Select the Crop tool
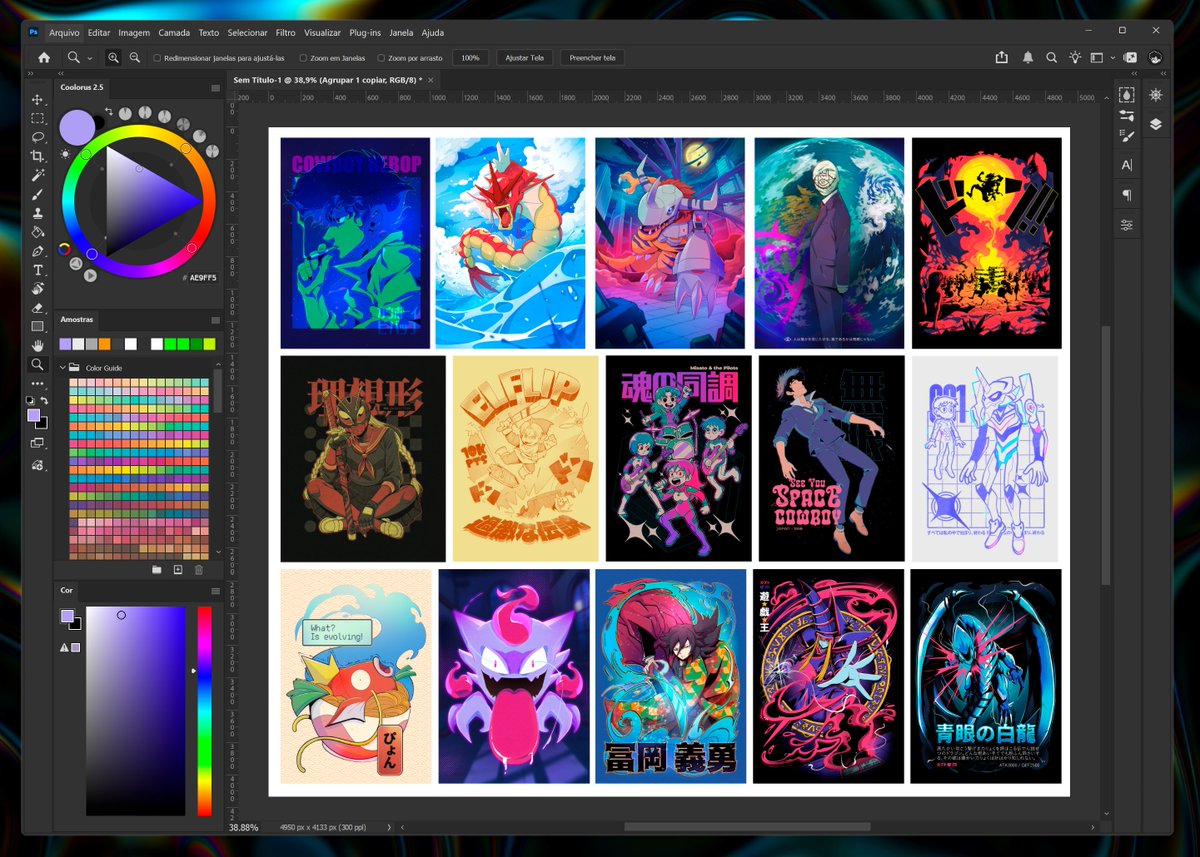The image size is (1200, 857). click(37, 156)
